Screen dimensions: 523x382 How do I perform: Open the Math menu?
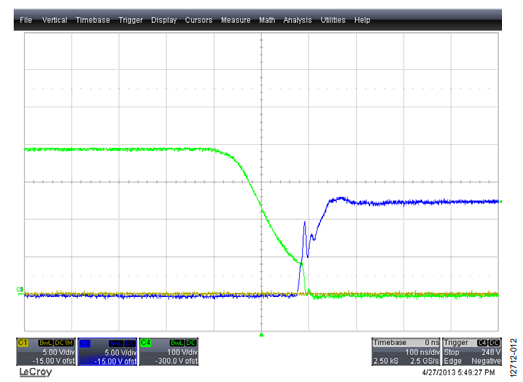267,20
